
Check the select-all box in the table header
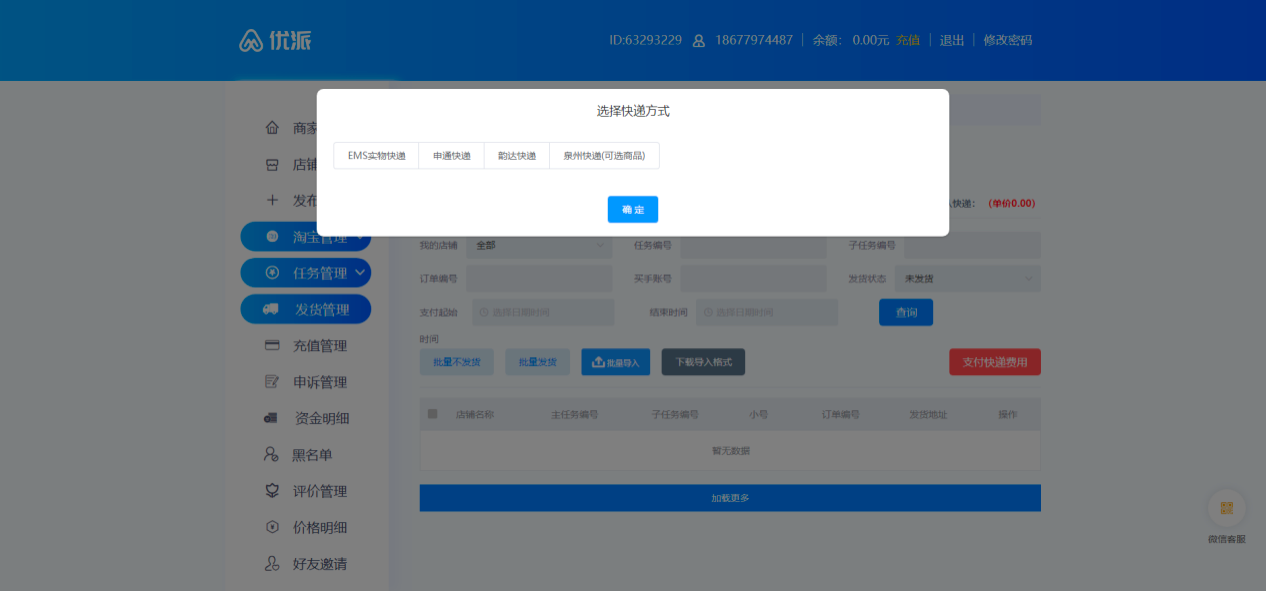click(x=434, y=413)
